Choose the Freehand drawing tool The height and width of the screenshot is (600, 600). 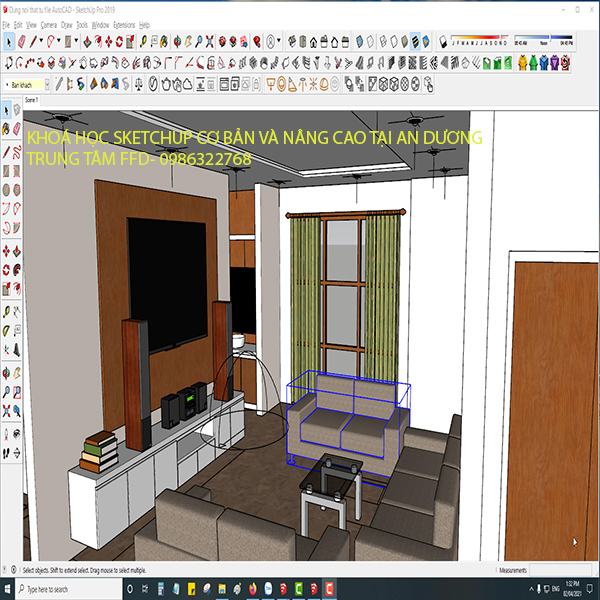click(x=17, y=152)
